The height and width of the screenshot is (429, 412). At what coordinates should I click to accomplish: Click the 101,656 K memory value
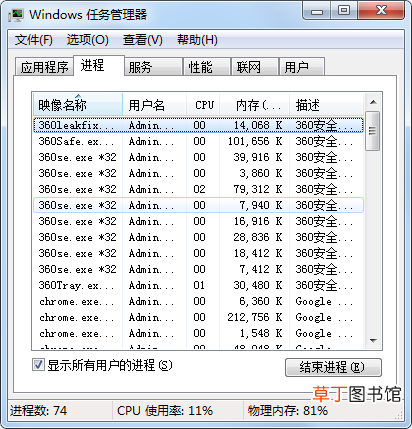[x=255, y=141]
